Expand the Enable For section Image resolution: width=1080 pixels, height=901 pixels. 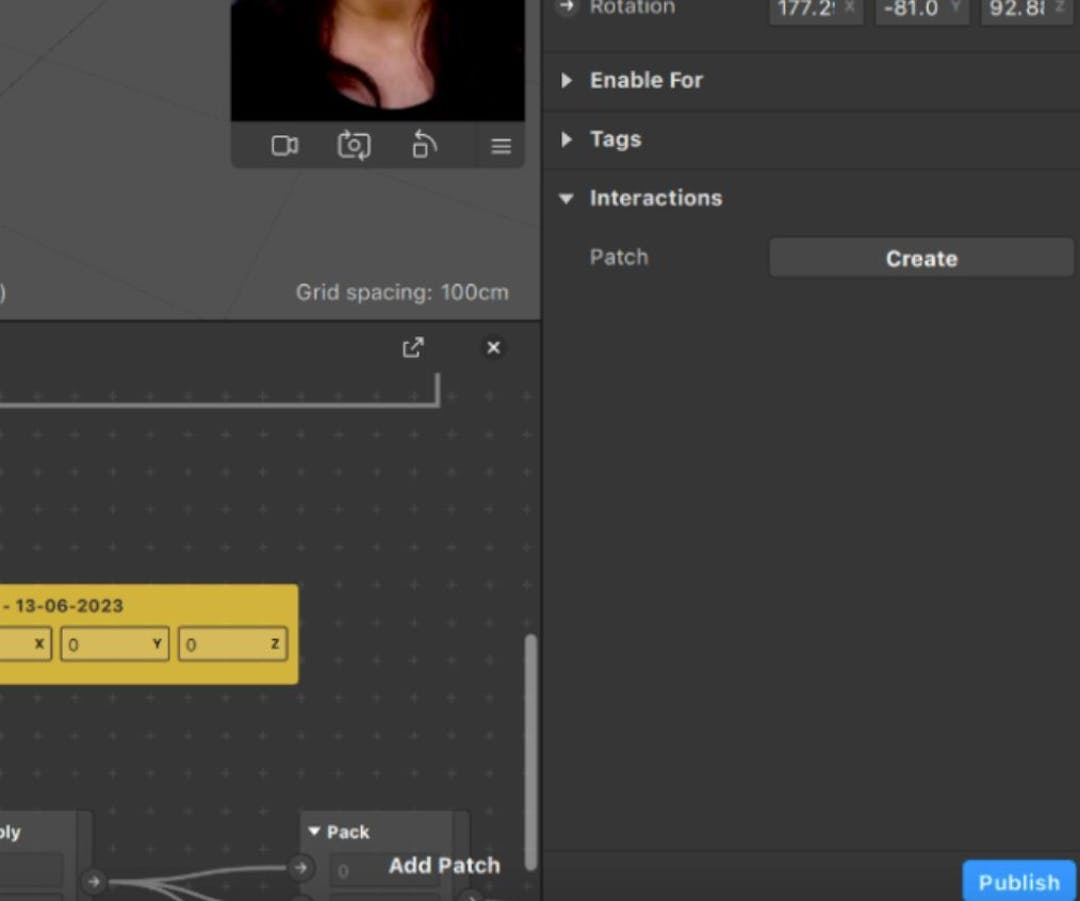567,80
